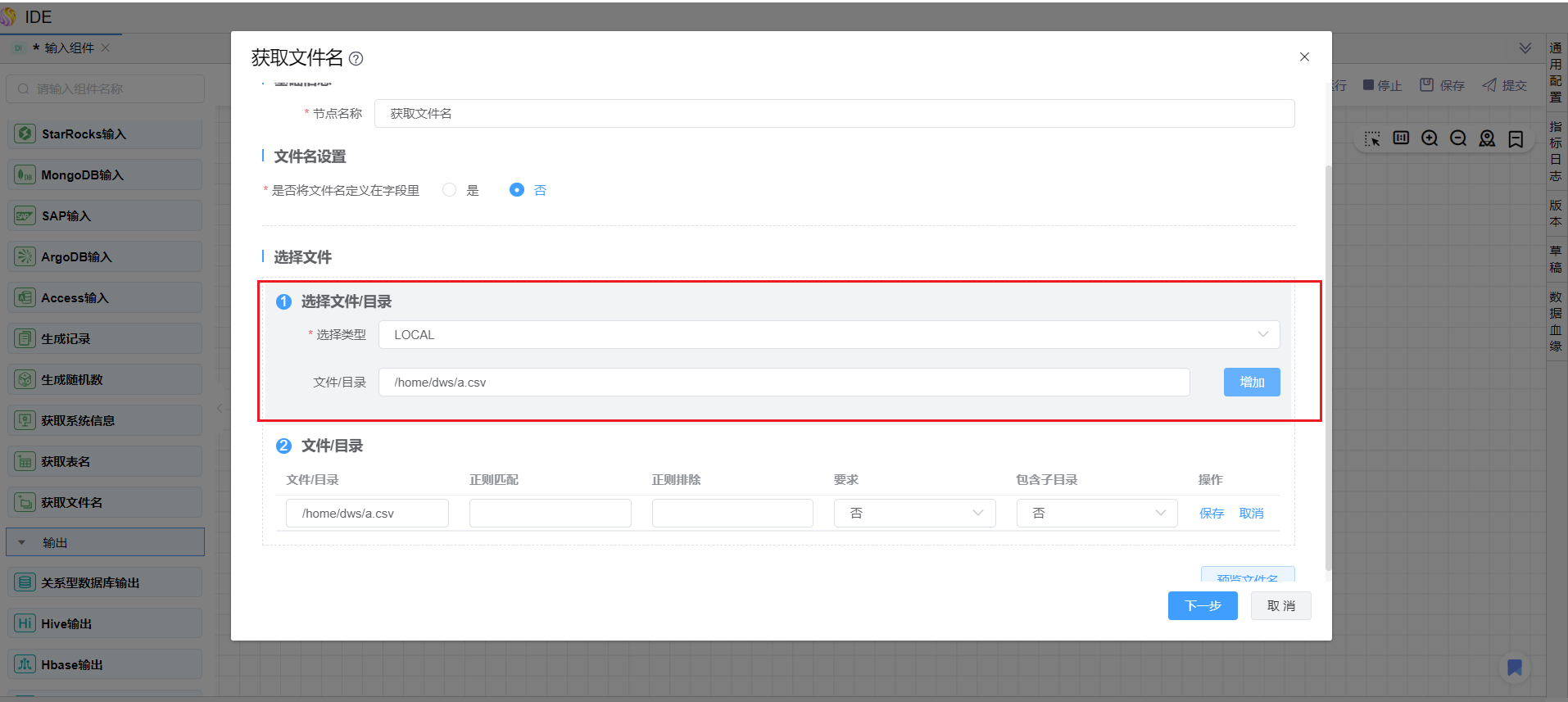Screen dimensions: 1568x702
Task: Click the help icon beside 获取文件名 title
Action: [356, 58]
